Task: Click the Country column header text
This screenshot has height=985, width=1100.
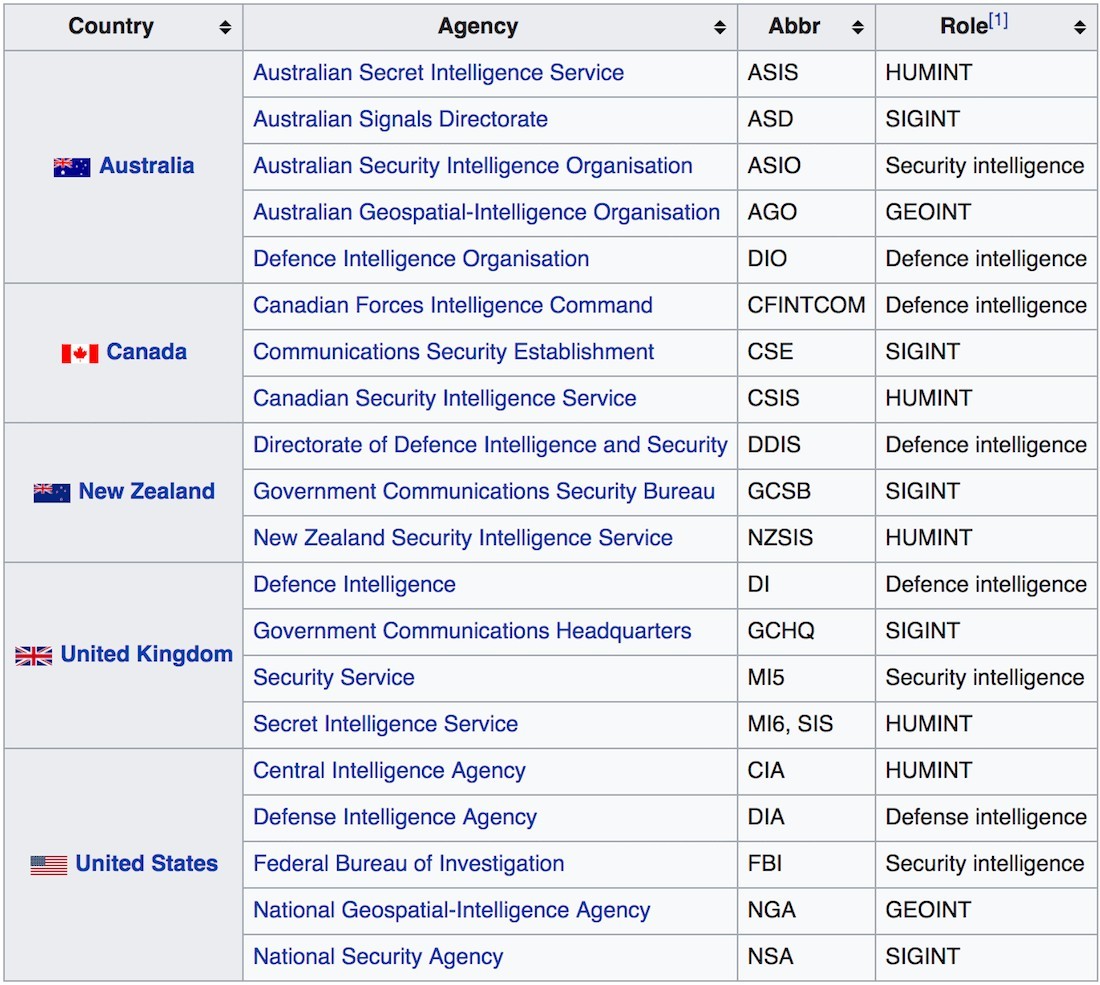Action: pos(111,26)
